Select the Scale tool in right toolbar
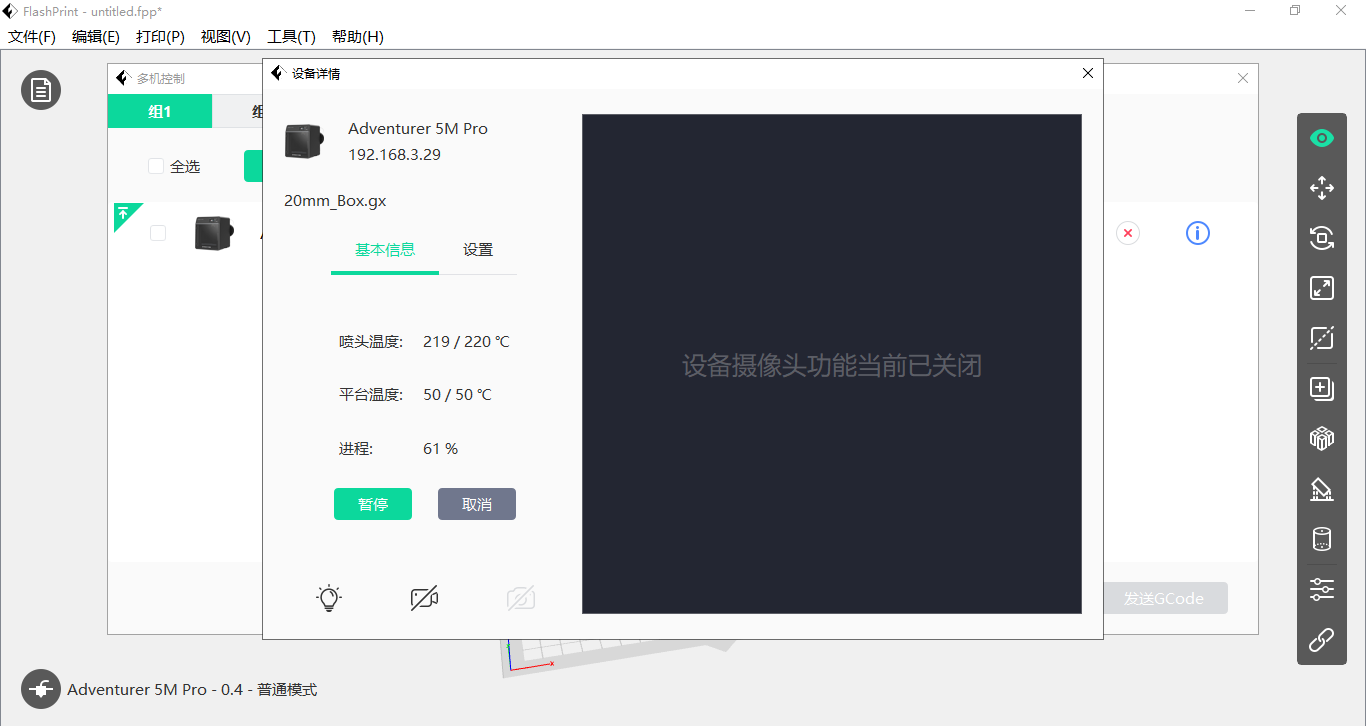The width and height of the screenshot is (1366, 726). 1322,288
